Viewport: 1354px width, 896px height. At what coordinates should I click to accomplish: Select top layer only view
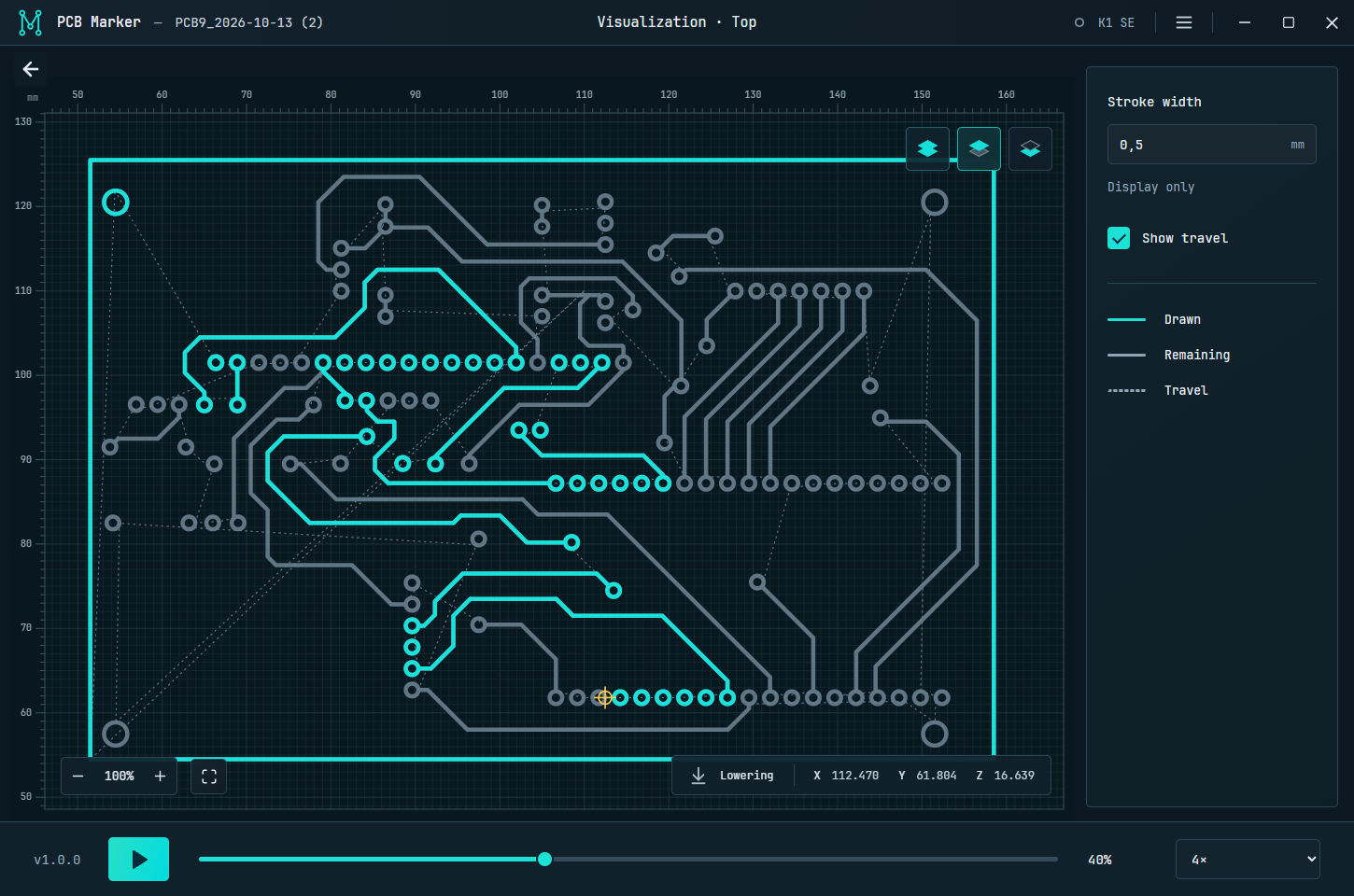click(979, 148)
